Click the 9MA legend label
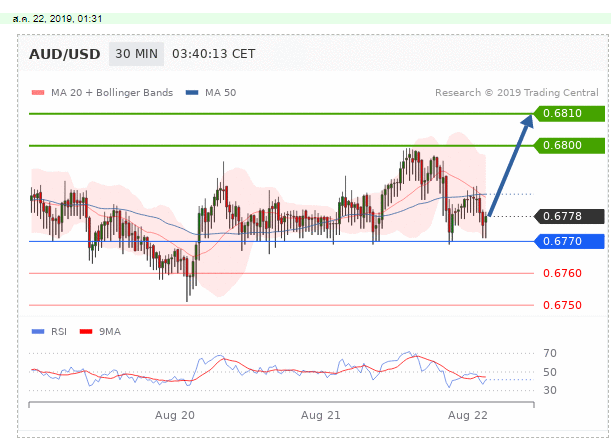Screen dimensions: 611x446 pyautogui.click(x=110, y=332)
